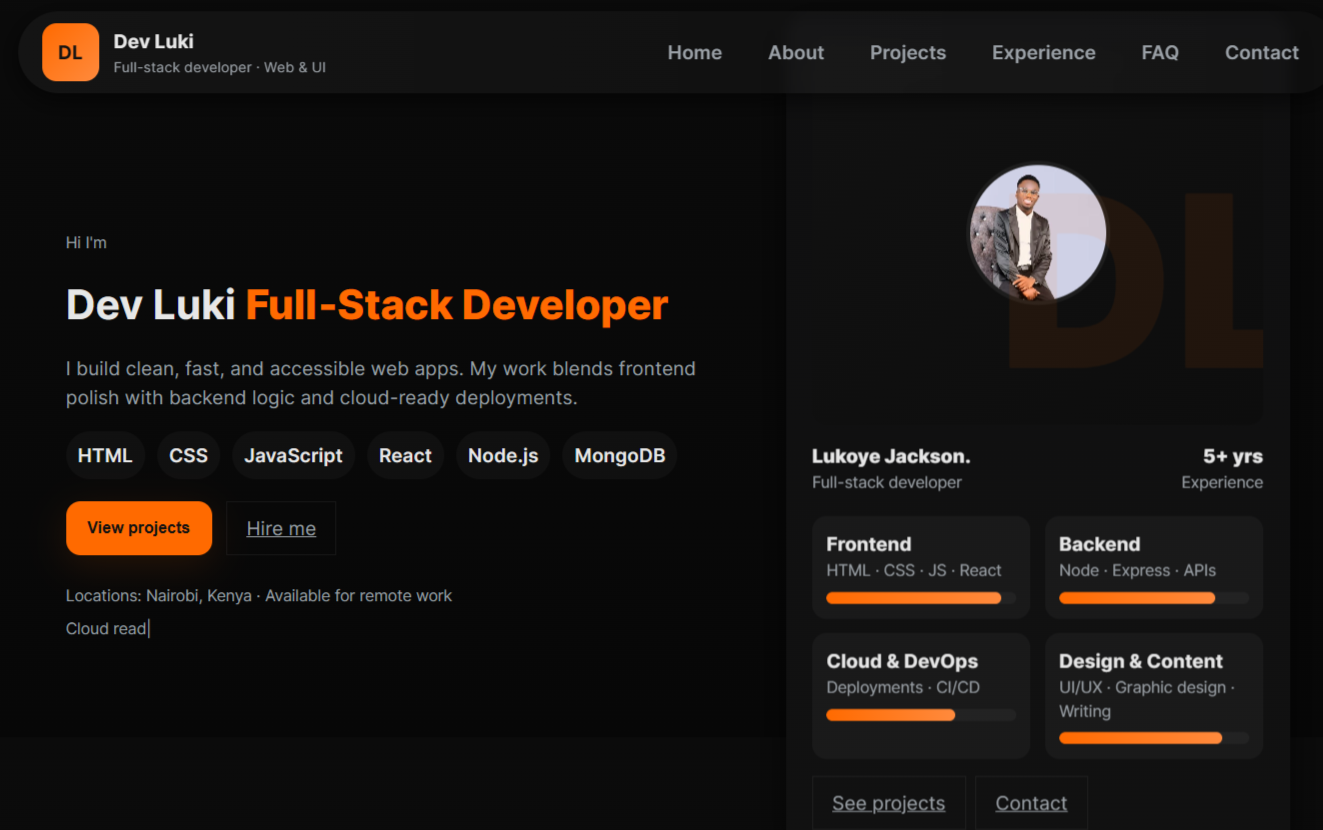Click the Backend skill card

coord(1153,566)
